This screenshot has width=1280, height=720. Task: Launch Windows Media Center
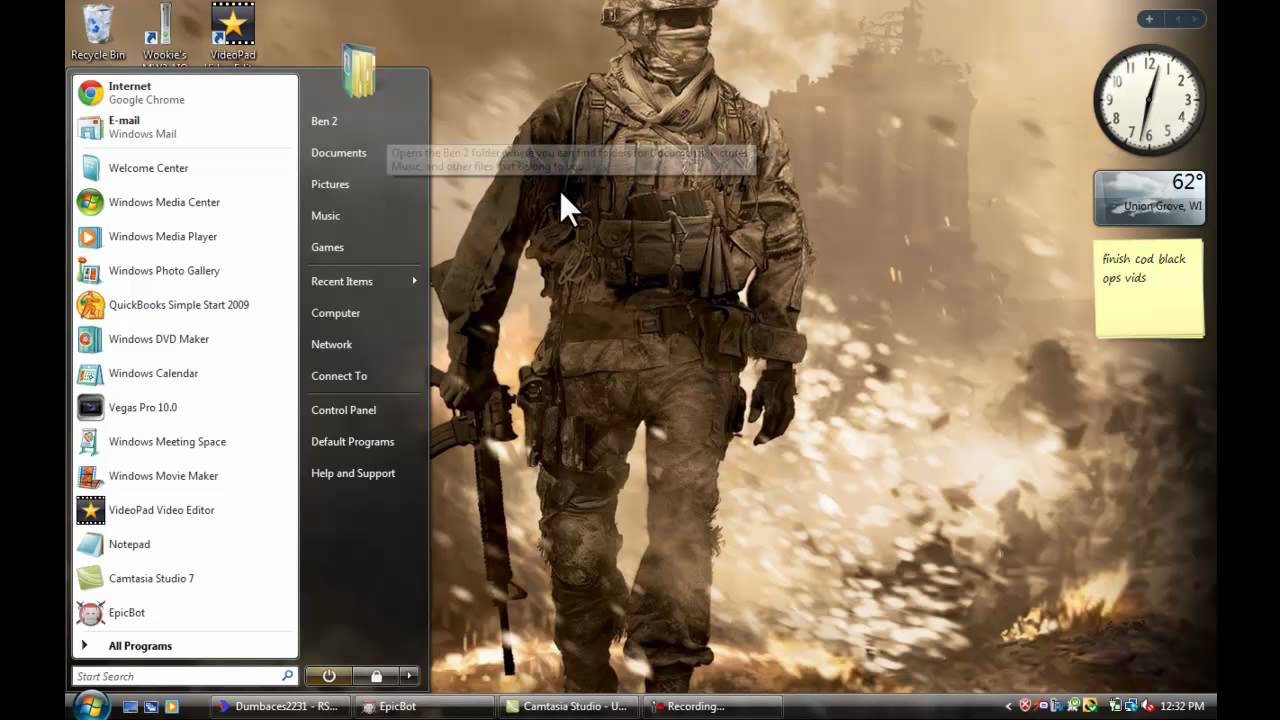(185, 202)
